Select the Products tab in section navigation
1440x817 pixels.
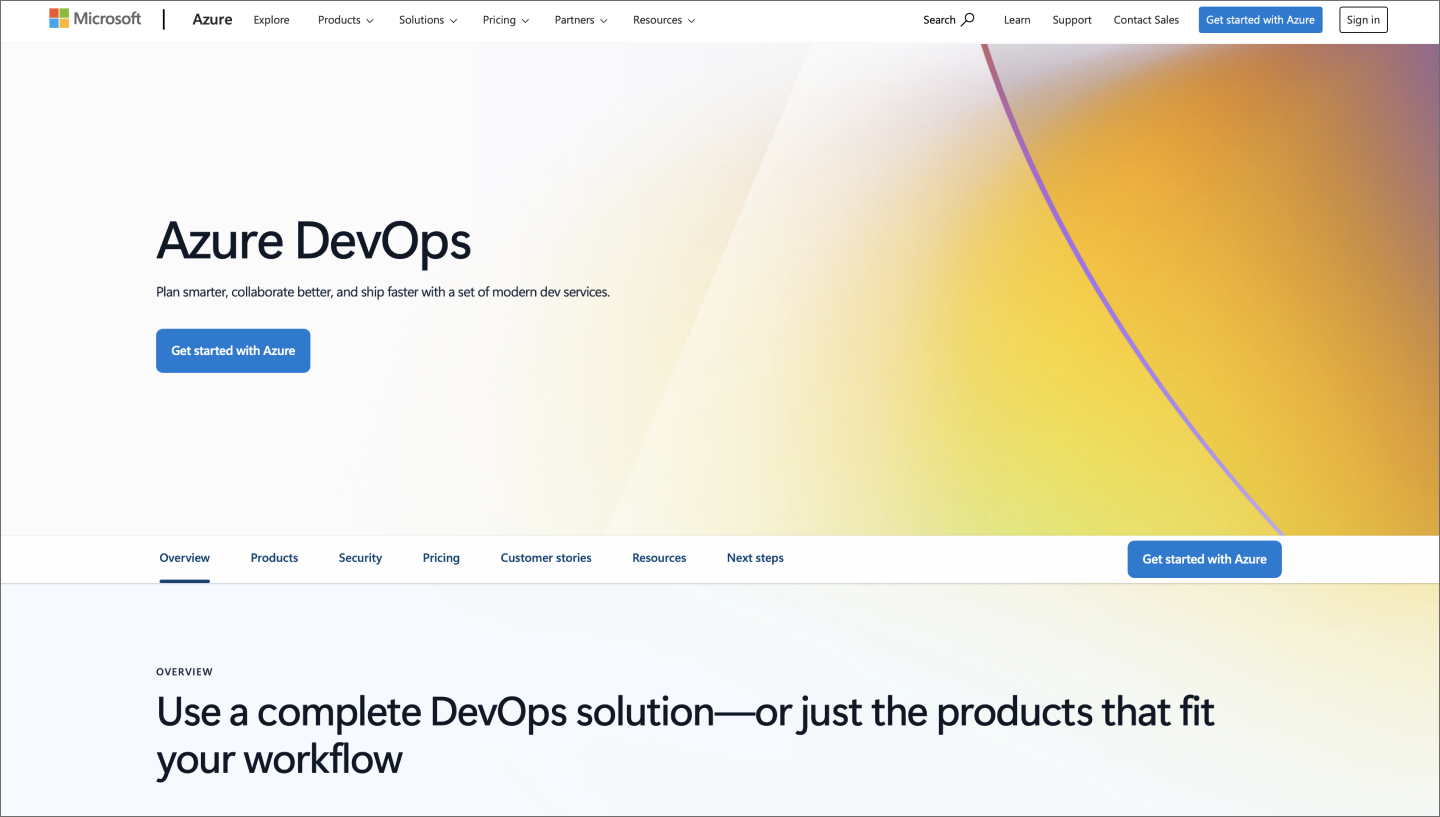pyautogui.click(x=274, y=558)
